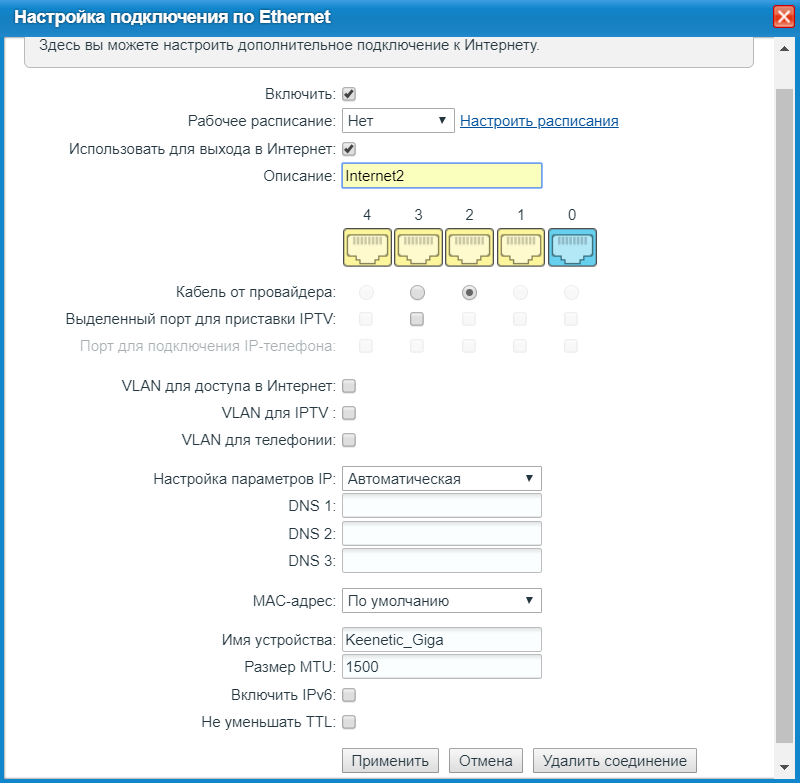Screen dimensions: 800x783
Task: Check IPTV dedicated port 3 checkbox
Action: pos(418,319)
